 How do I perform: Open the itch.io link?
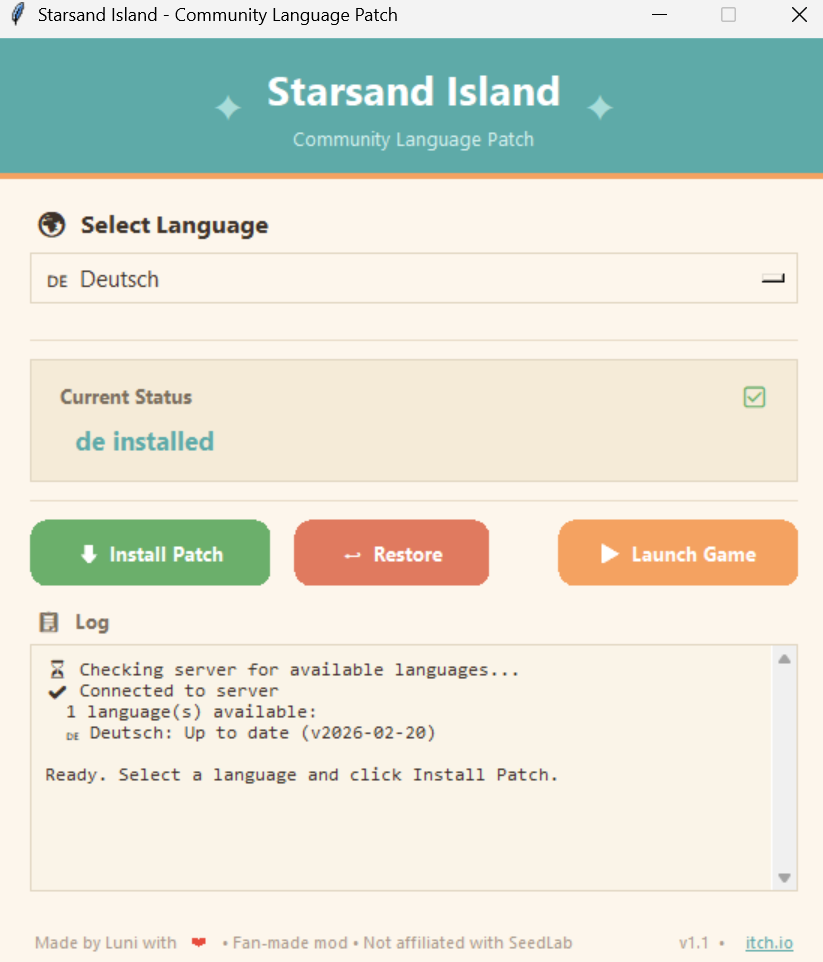(x=769, y=943)
